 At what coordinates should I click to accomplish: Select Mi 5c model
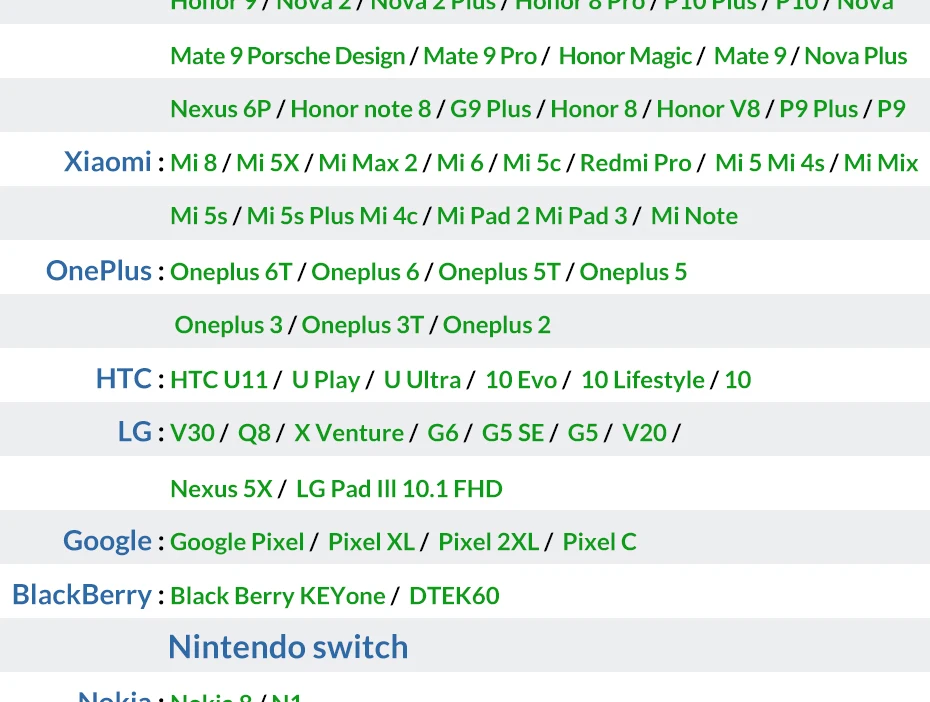point(531,162)
